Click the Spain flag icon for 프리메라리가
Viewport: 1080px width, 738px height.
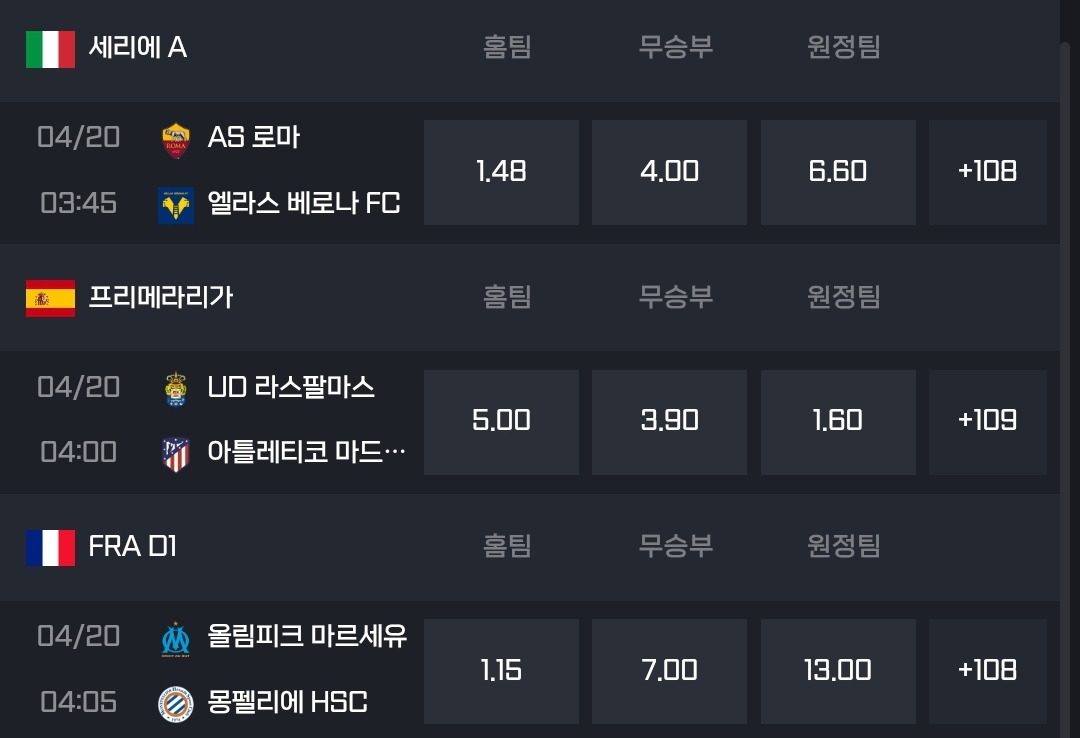50,298
